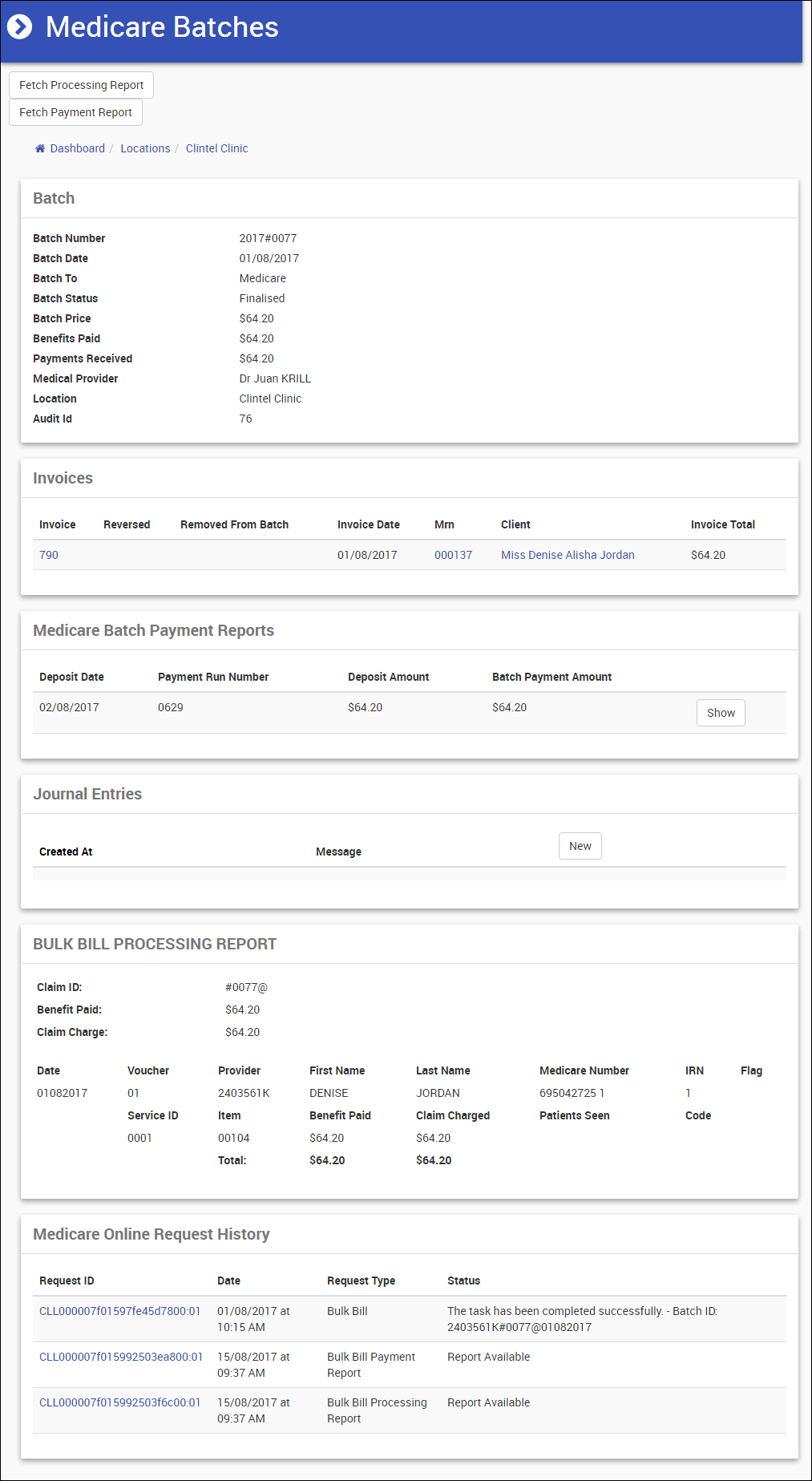Open the Bulk Bill request ID link
Image resolution: width=812 pixels, height=1481 pixels.
[119, 1311]
